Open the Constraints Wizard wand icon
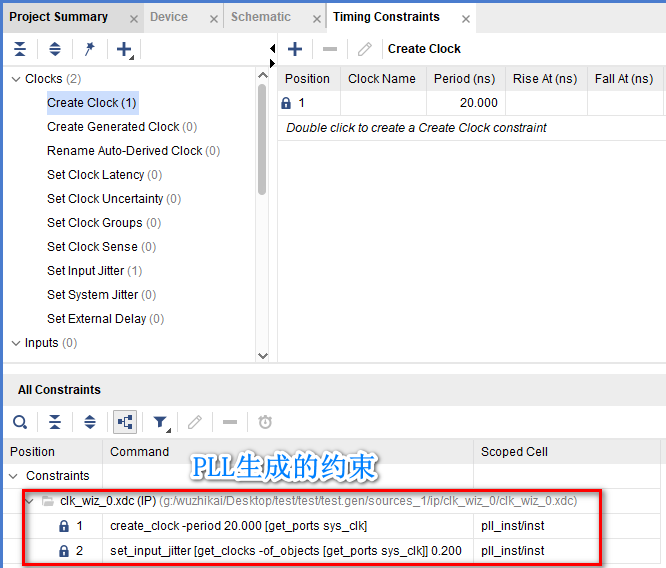 coord(89,49)
